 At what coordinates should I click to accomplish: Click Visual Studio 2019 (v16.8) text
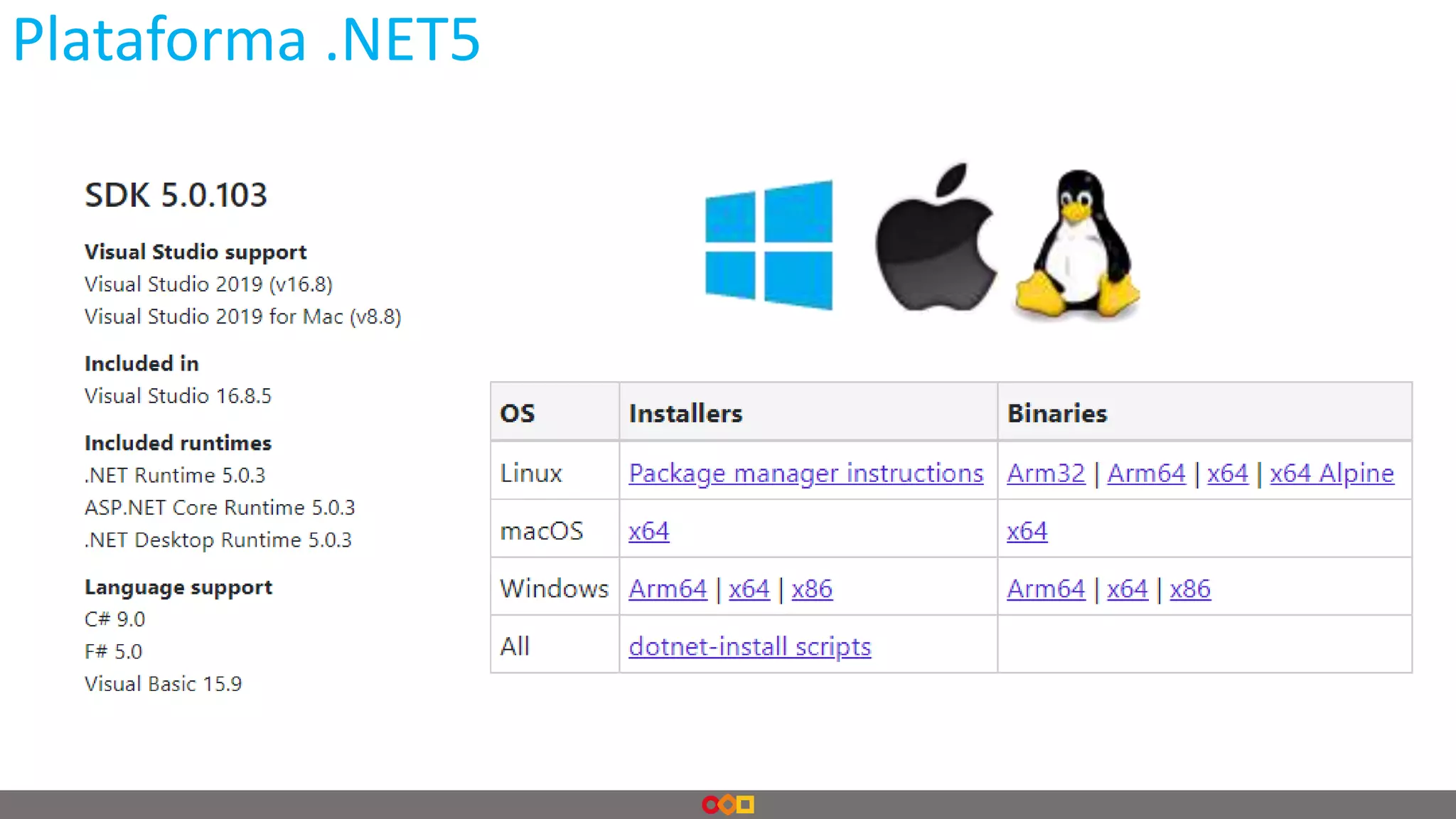(208, 284)
